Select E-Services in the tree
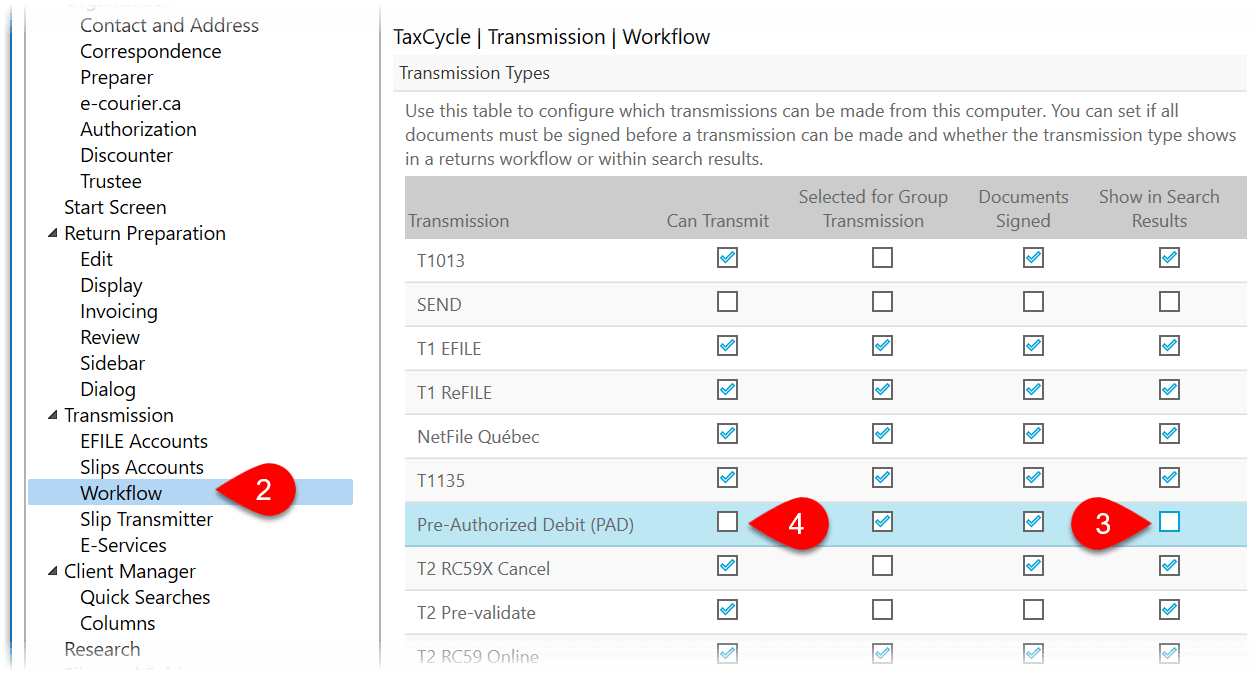 click(123, 545)
